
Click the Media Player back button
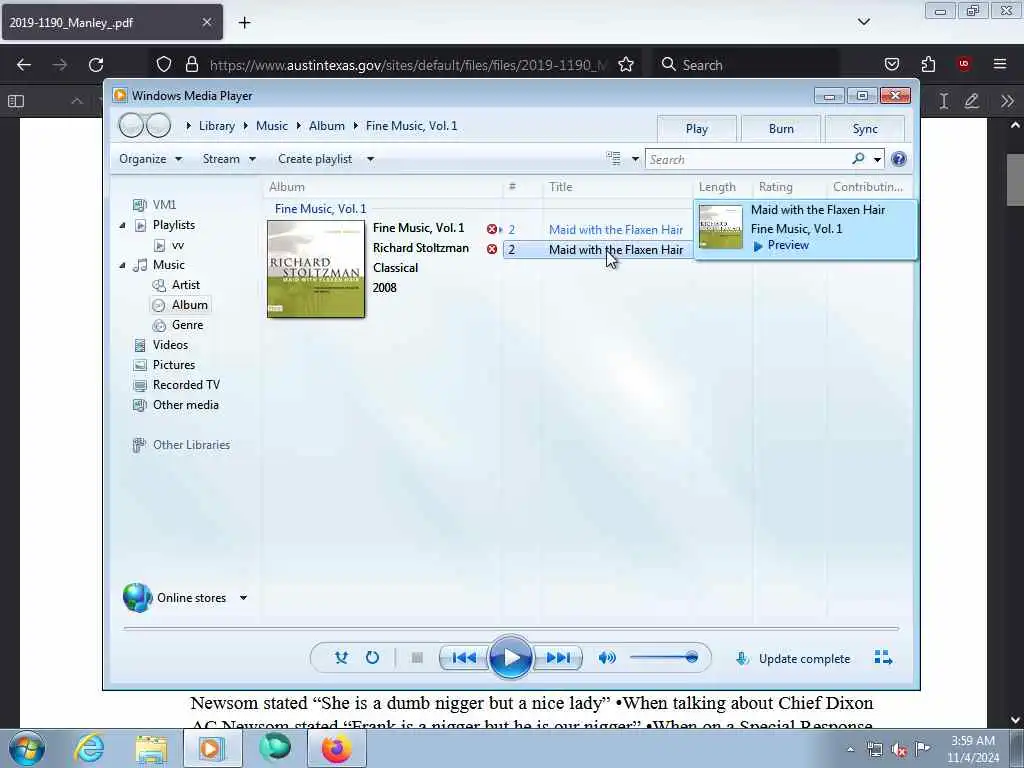tap(131, 125)
